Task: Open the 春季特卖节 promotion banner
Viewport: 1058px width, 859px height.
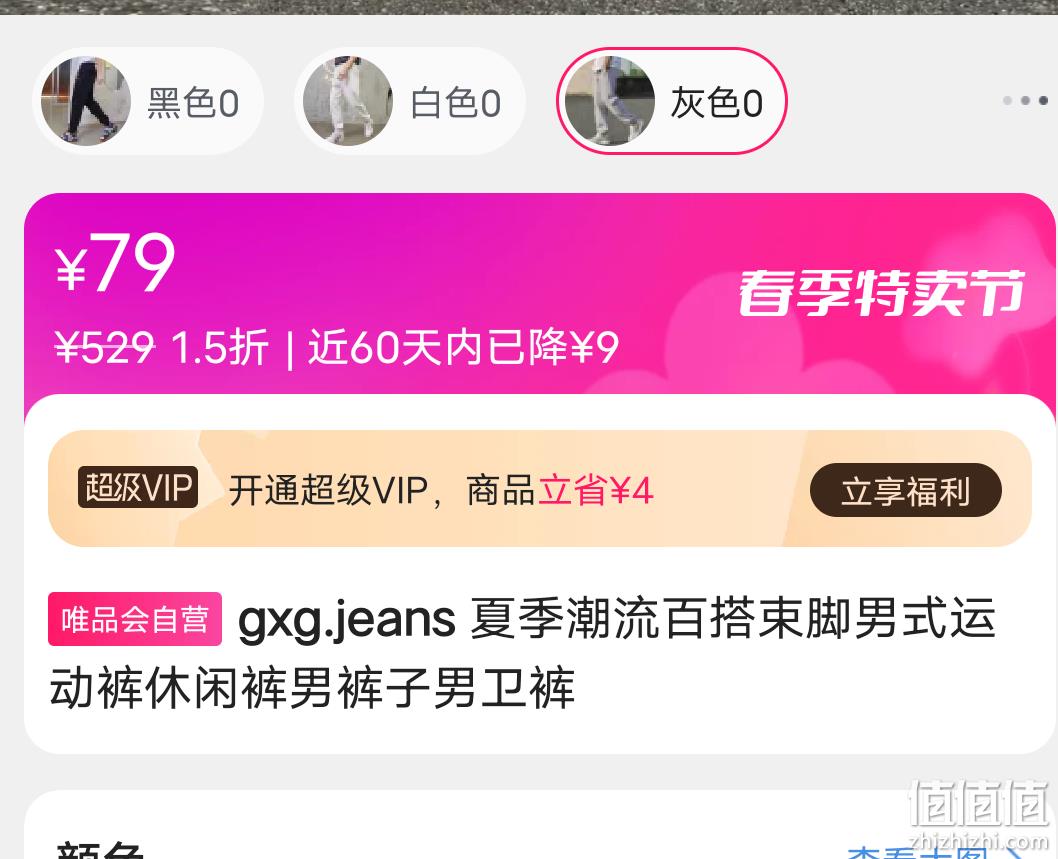Action: point(881,293)
